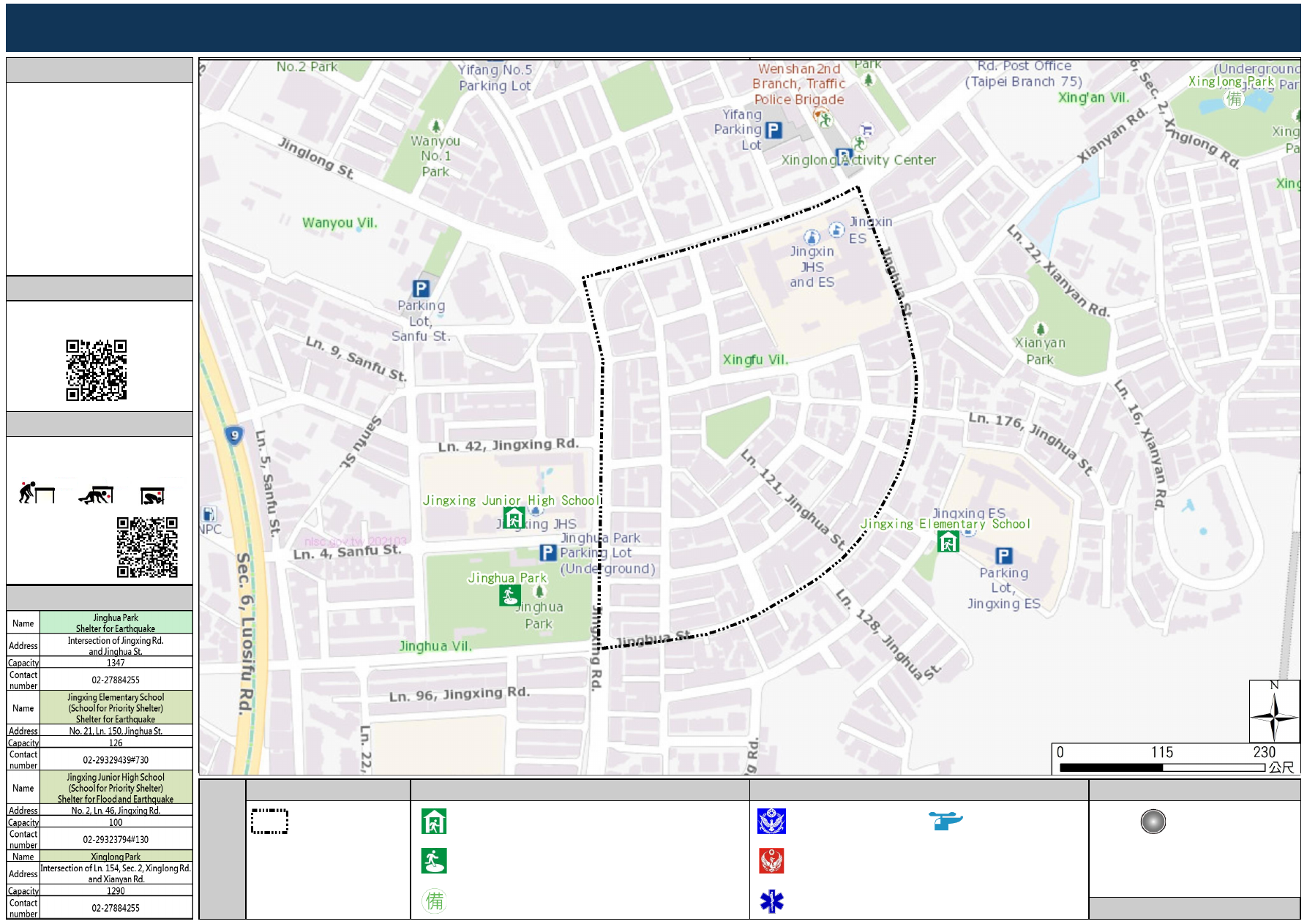This screenshot has width=1307, height=924.
Task: Click the dashed boundary box in the legend
Action: point(269,821)
